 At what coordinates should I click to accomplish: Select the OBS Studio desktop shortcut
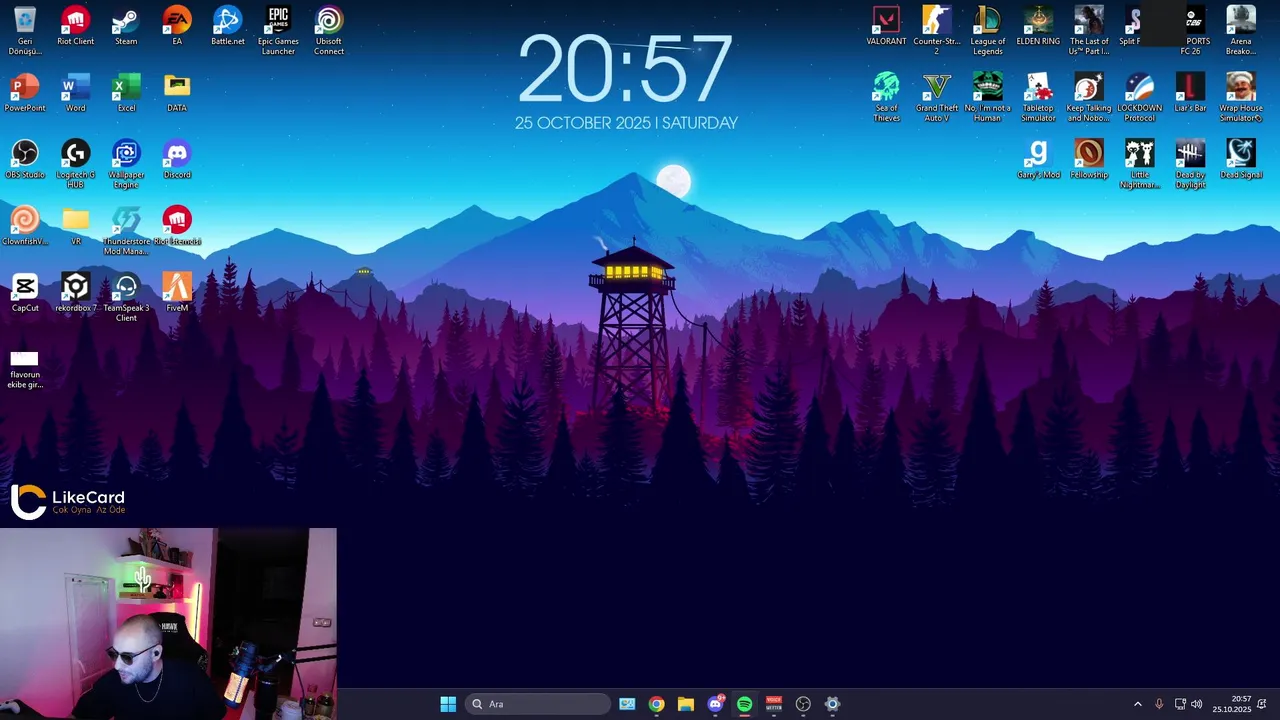(25, 160)
